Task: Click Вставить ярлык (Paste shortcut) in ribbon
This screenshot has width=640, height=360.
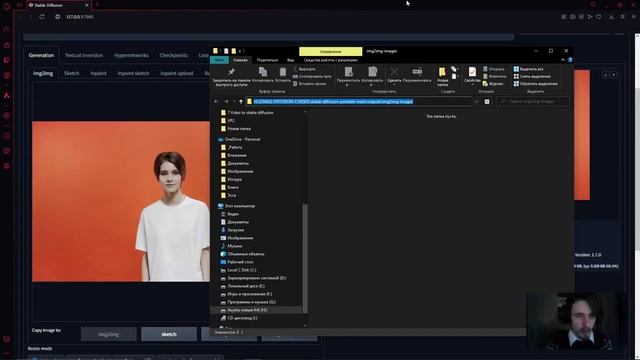Action: [309, 84]
